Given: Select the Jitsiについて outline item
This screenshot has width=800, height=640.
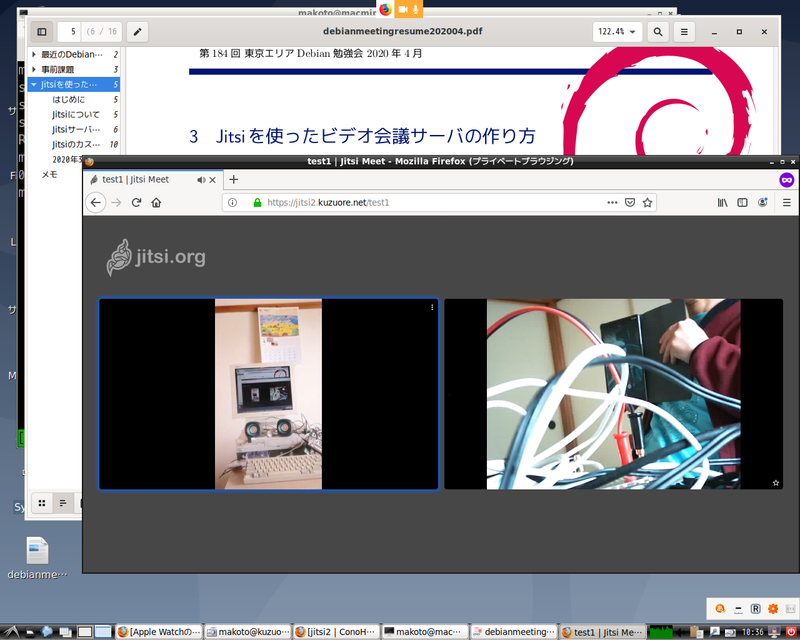Looking at the screenshot, I should click(76, 114).
